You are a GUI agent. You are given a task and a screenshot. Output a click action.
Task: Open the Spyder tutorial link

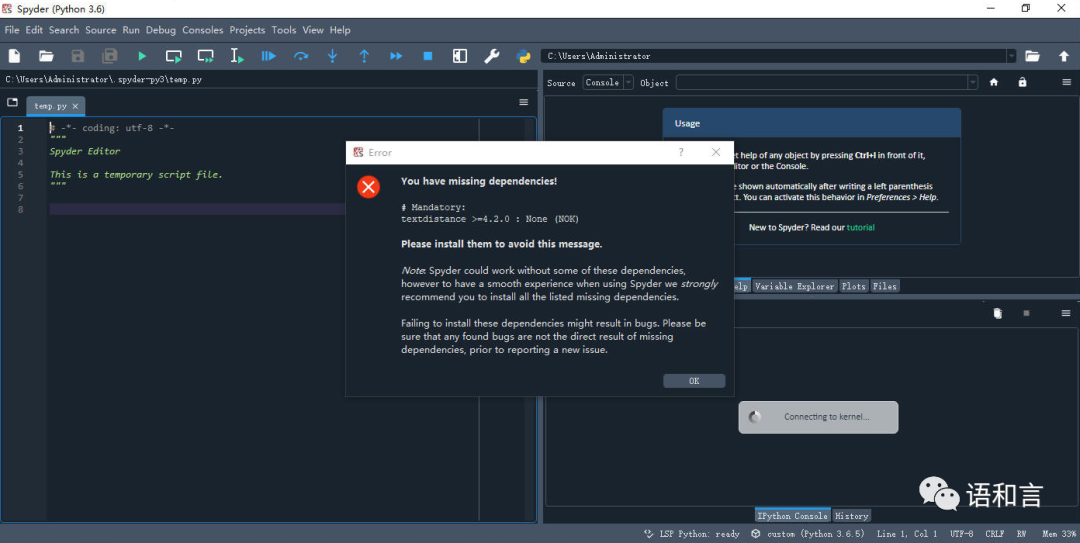click(x=860, y=227)
